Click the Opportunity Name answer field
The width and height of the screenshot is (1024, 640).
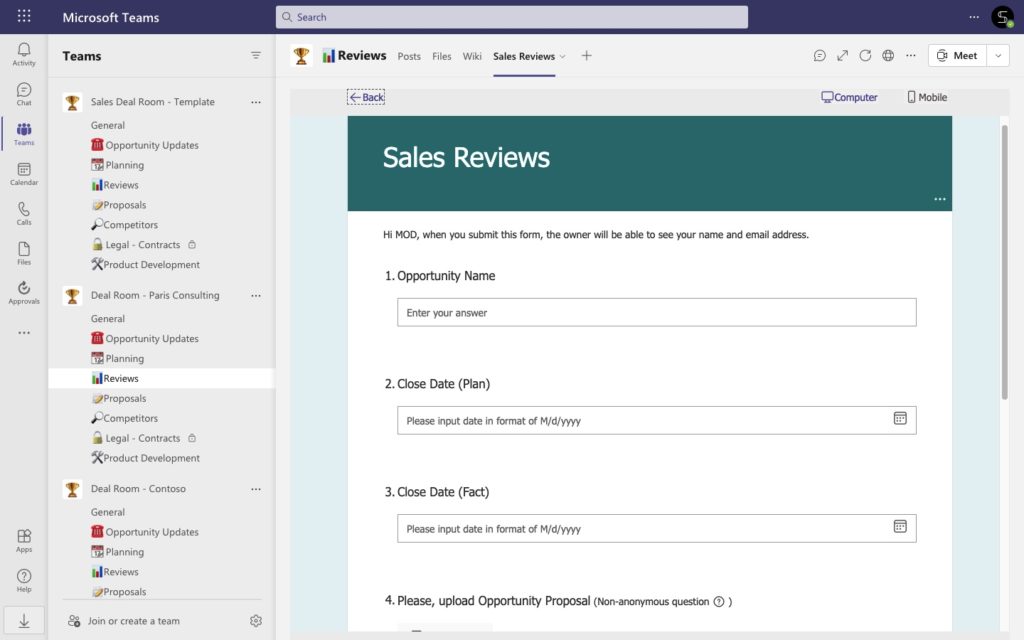(x=656, y=312)
